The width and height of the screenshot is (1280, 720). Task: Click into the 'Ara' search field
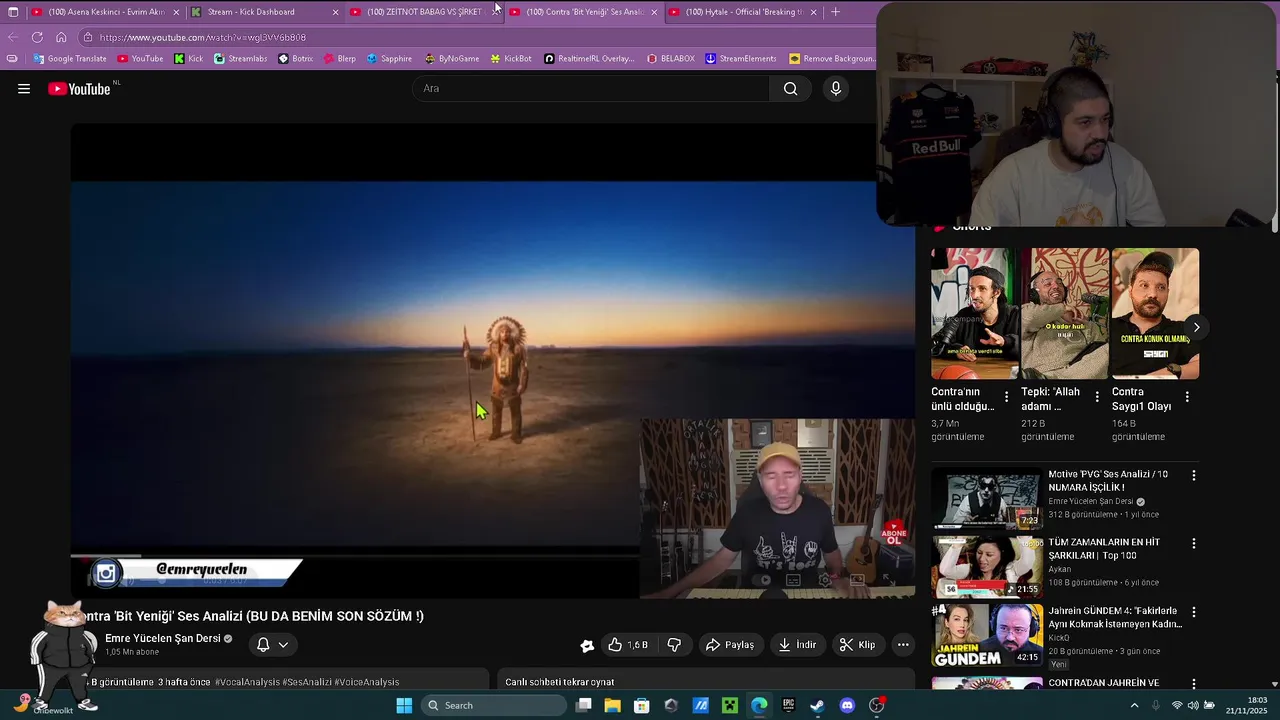[591, 89]
